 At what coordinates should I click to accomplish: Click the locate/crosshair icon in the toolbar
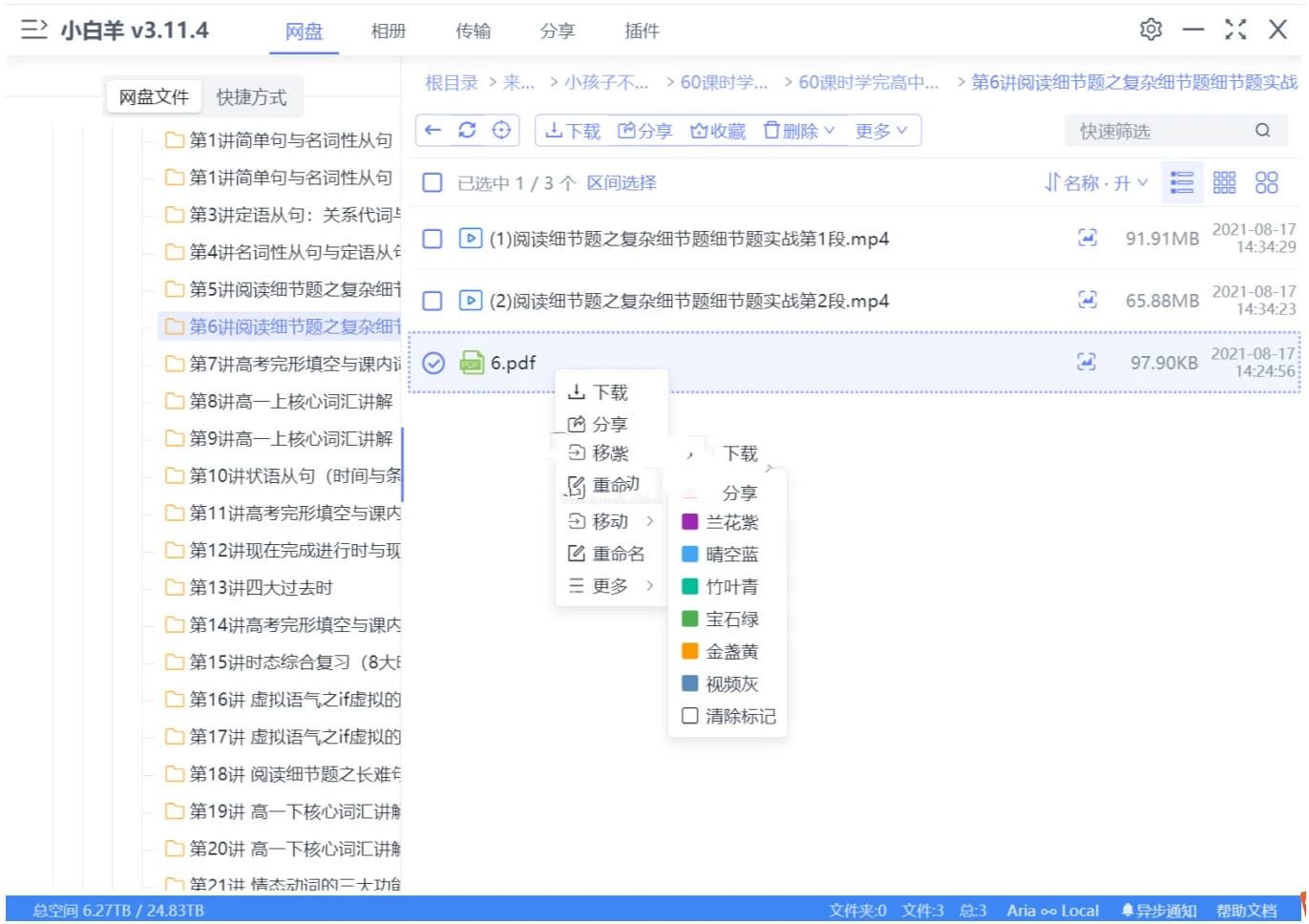pos(500,130)
